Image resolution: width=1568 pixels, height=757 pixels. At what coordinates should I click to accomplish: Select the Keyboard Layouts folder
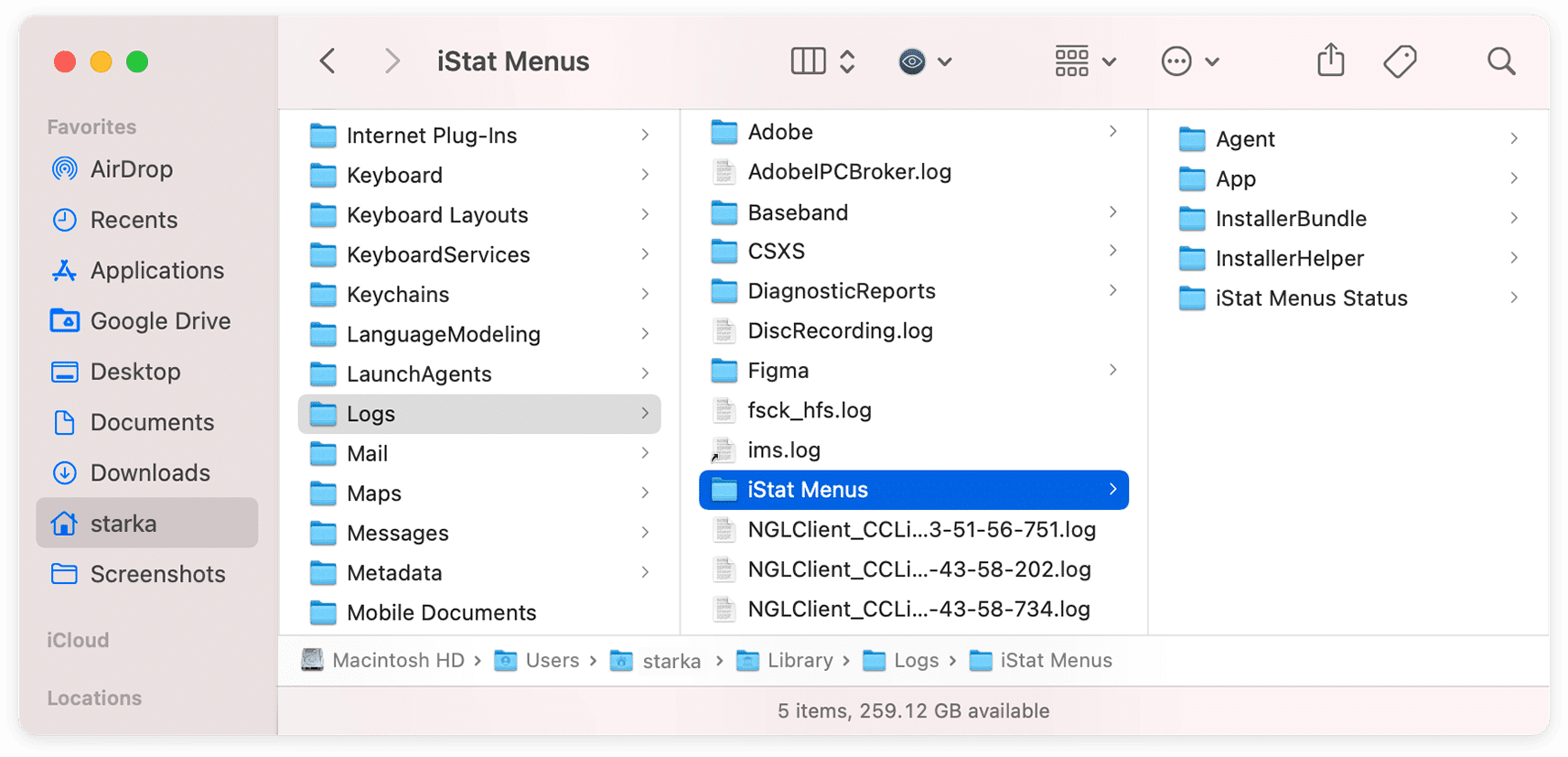tap(479, 215)
